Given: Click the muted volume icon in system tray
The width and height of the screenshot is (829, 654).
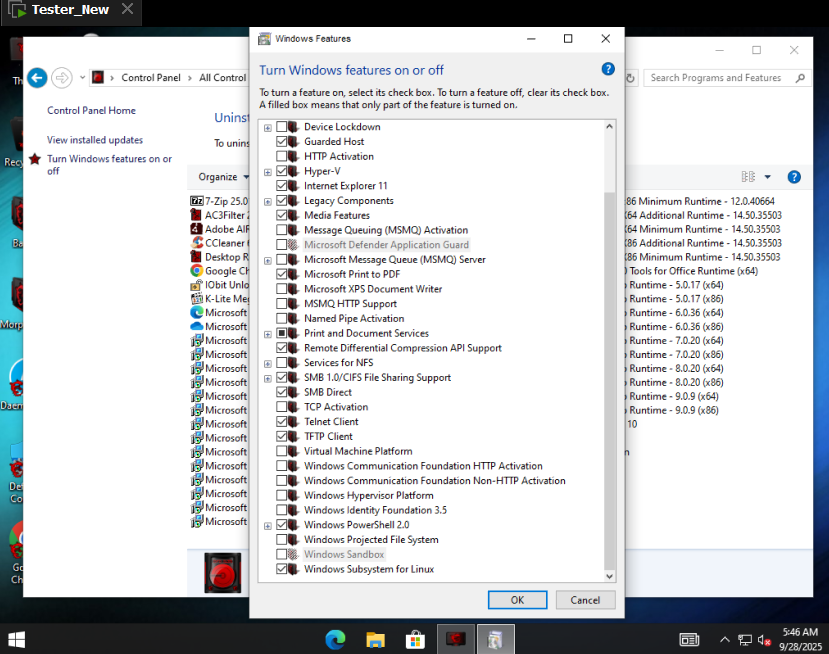Looking at the screenshot, I should click(x=764, y=640).
